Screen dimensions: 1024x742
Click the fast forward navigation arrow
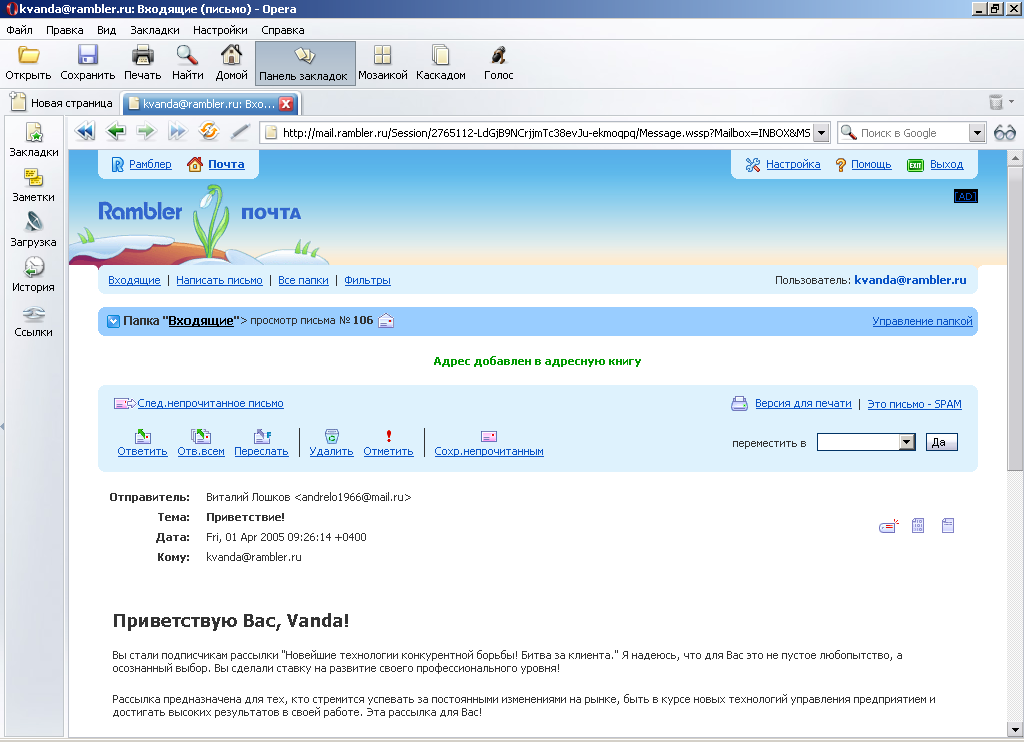pyautogui.click(x=177, y=132)
